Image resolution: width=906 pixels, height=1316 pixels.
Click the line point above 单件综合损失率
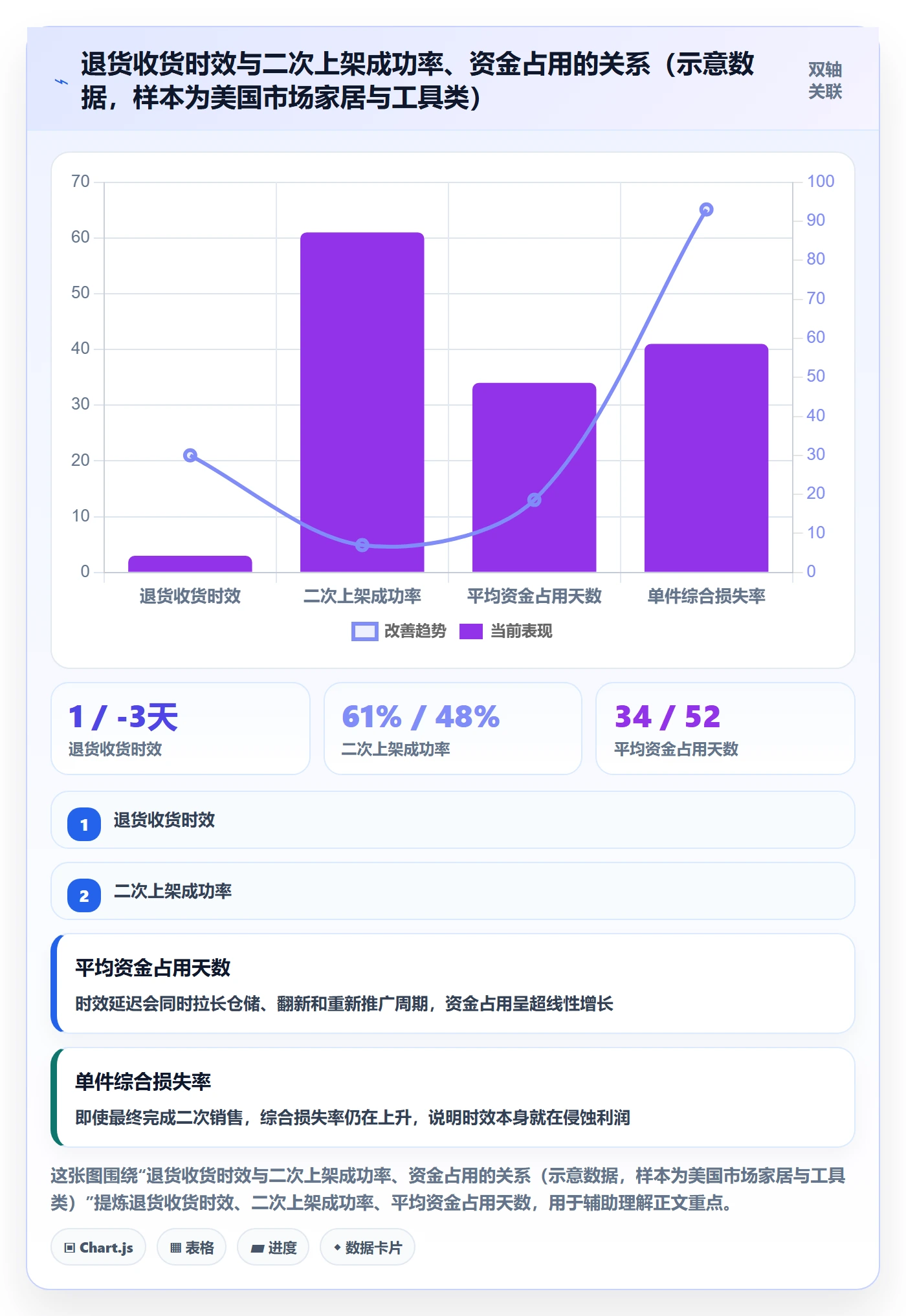706,210
